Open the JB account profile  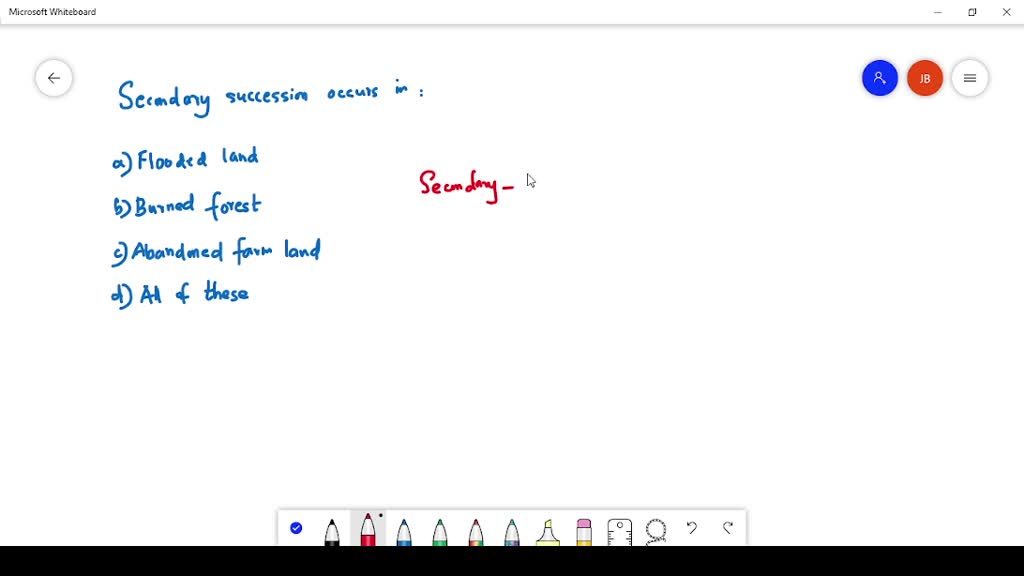[x=925, y=78]
